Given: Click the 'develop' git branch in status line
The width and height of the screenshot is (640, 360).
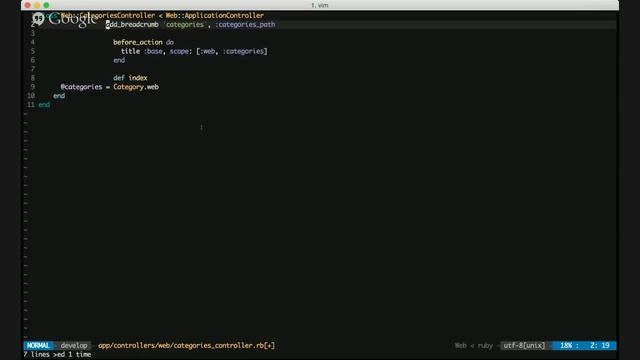Looking at the screenshot, I should [74, 345].
